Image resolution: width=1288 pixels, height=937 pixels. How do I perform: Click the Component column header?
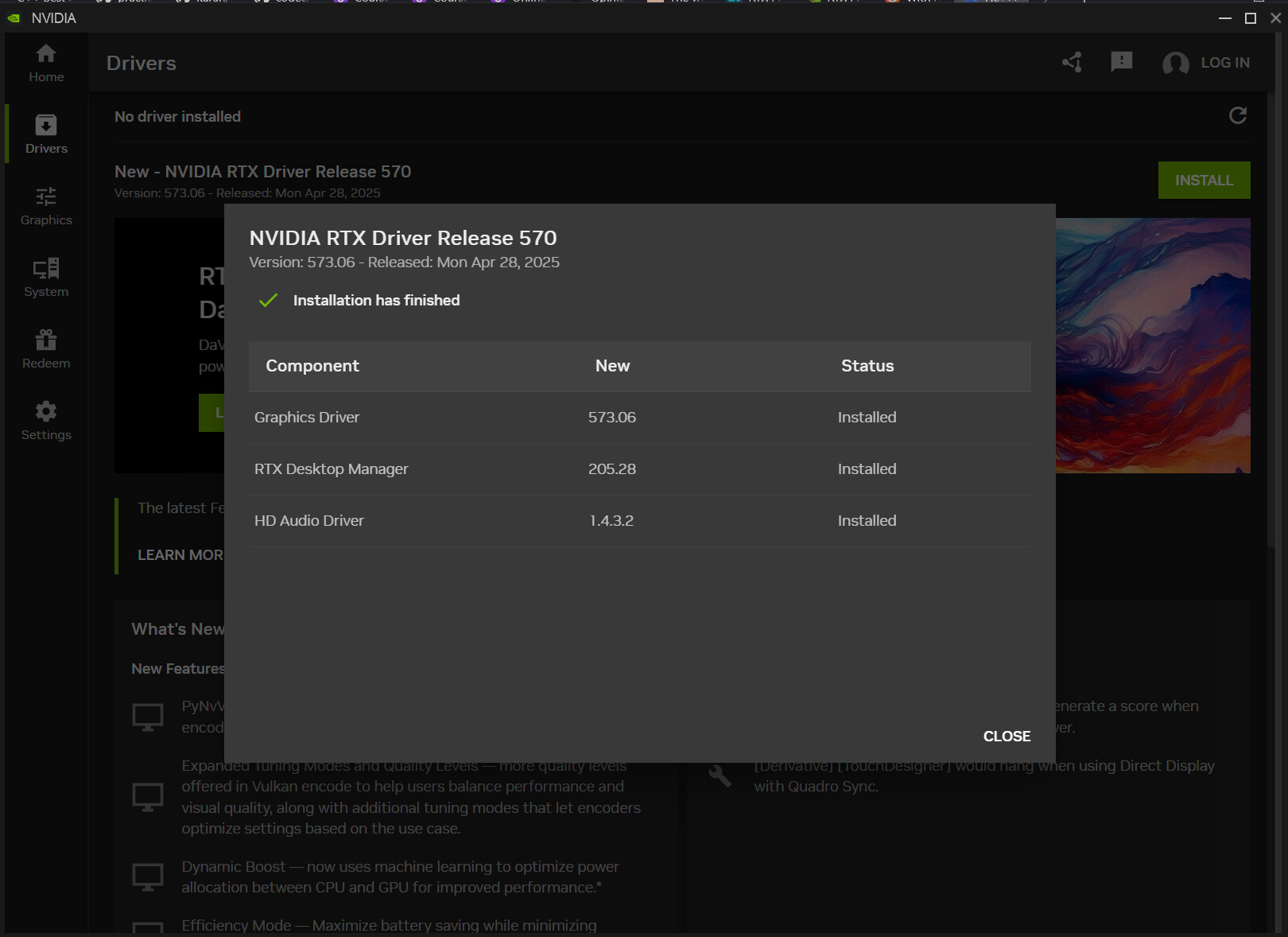click(312, 366)
